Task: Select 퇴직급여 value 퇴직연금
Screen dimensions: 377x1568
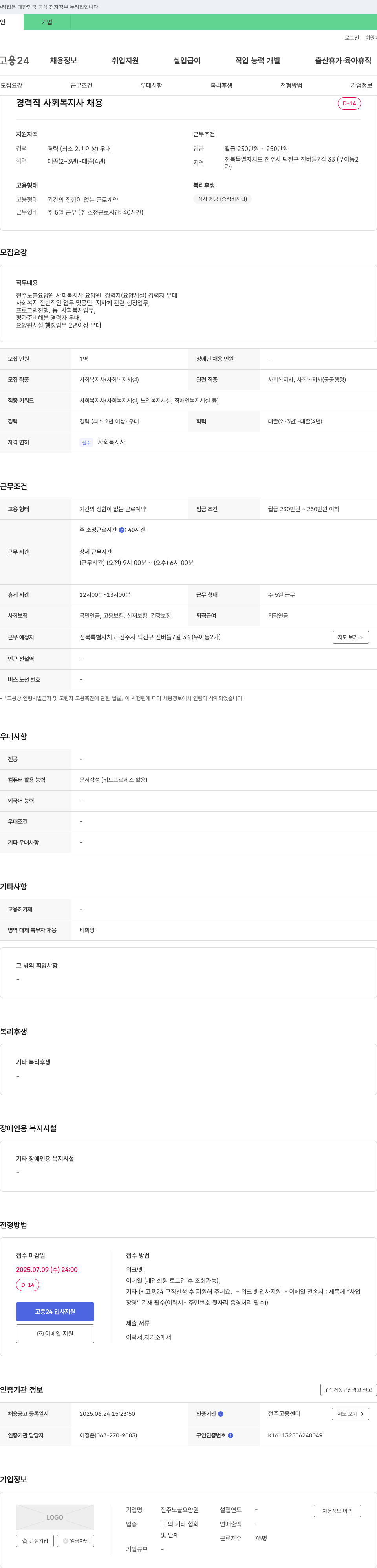Action: click(x=278, y=615)
